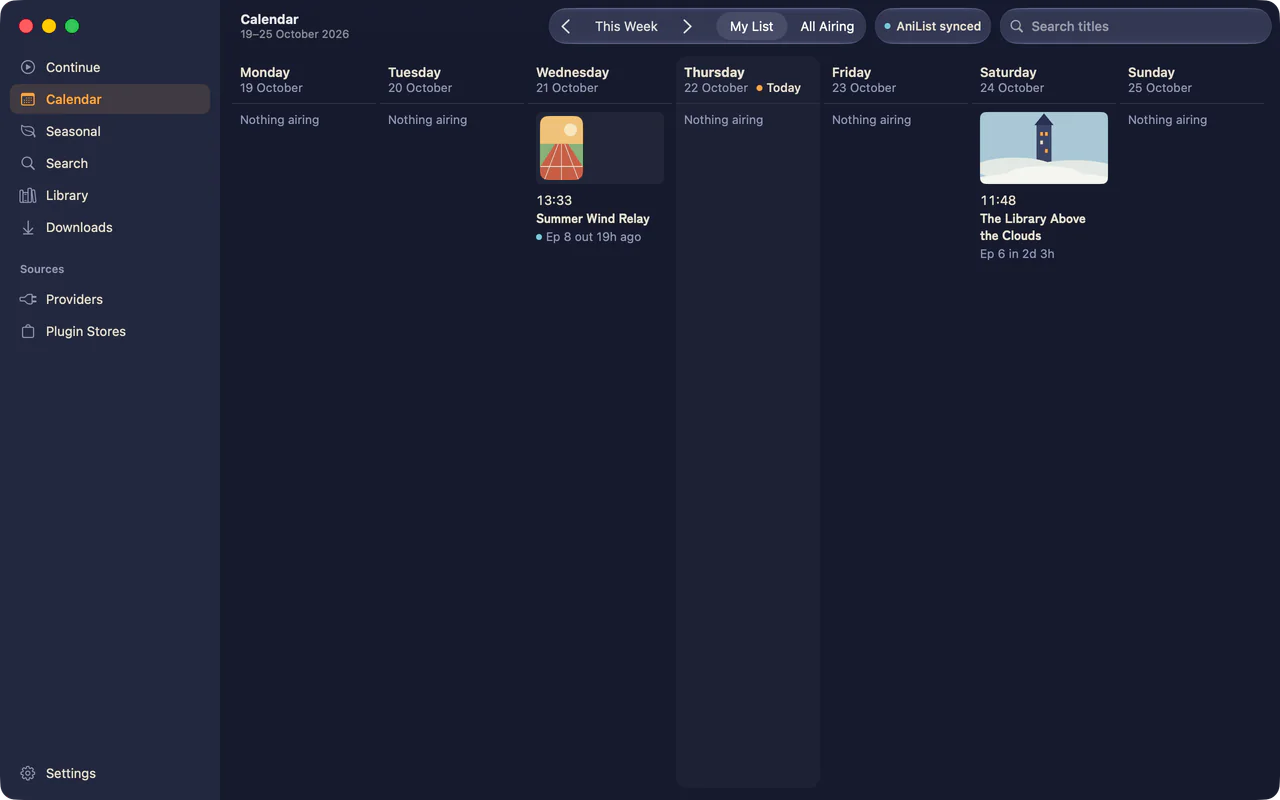This screenshot has width=1280, height=800.
Task: Click the Search magnifier icon in sidebar
Action: (28, 163)
